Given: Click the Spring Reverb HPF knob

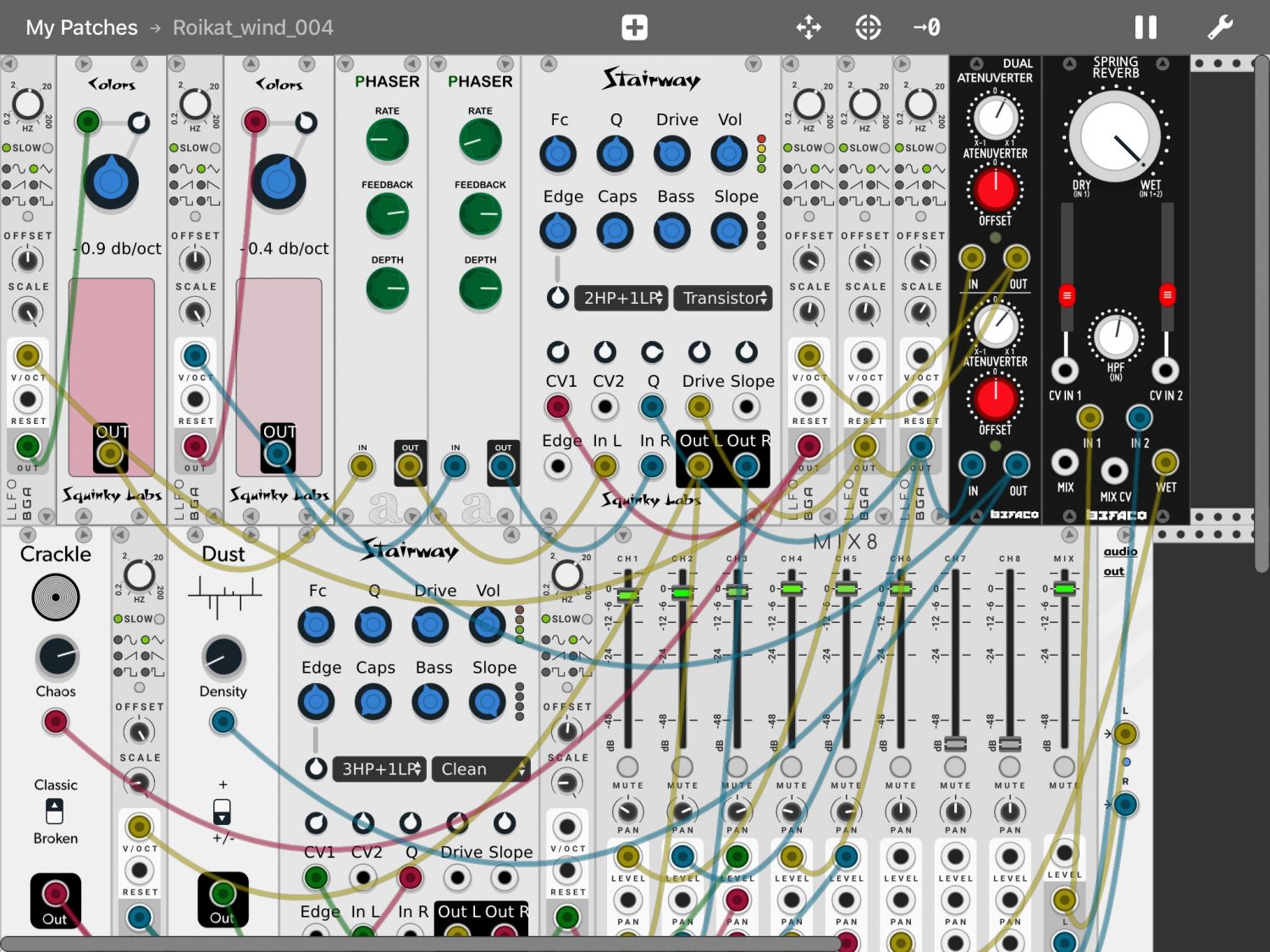Looking at the screenshot, I should click(x=1116, y=336).
